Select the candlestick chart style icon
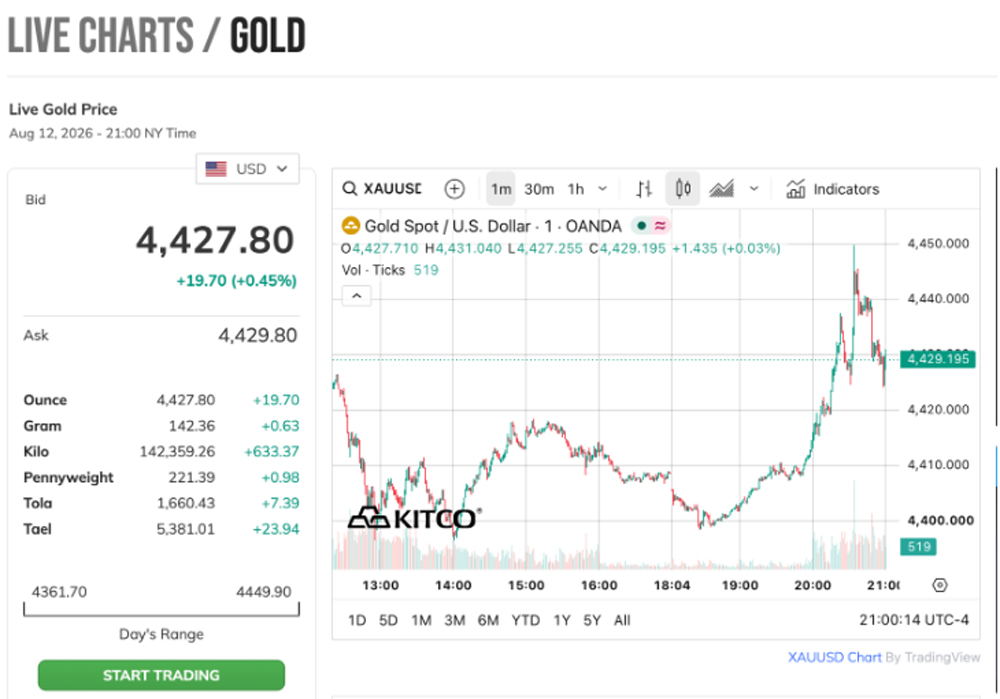 [682, 189]
